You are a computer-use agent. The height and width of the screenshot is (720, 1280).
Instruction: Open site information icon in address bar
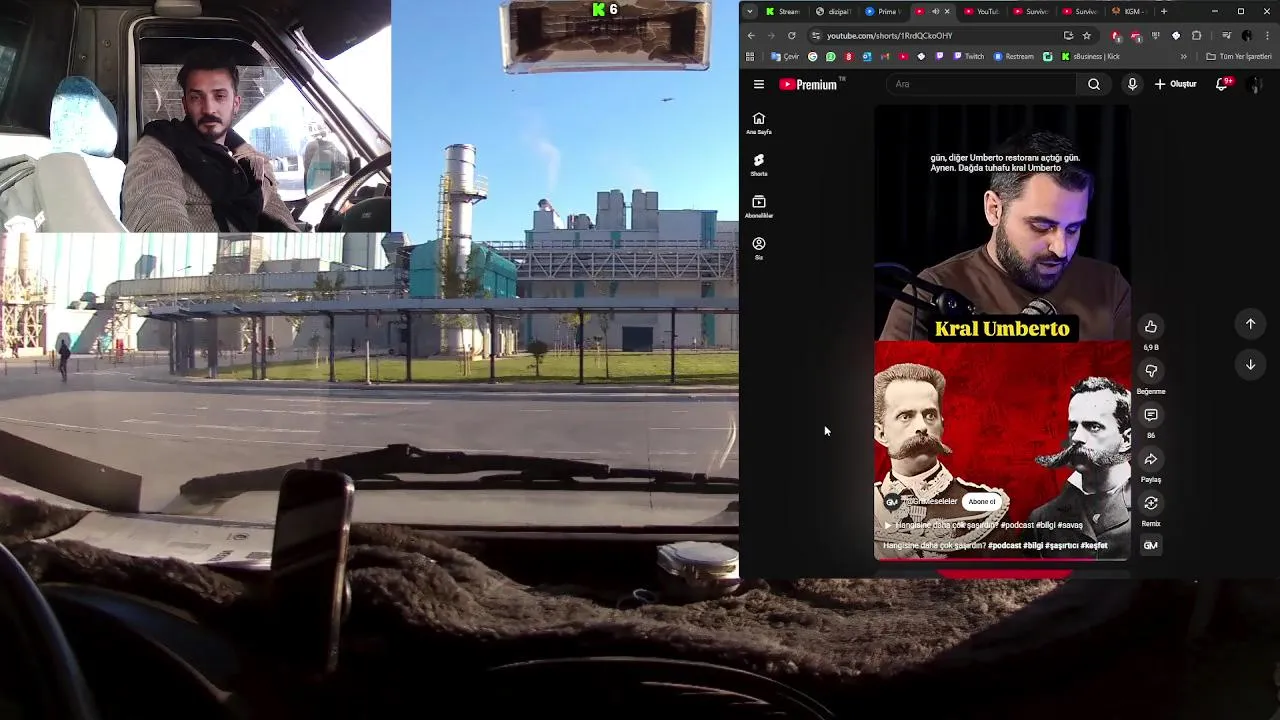click(x=816, y=36)
